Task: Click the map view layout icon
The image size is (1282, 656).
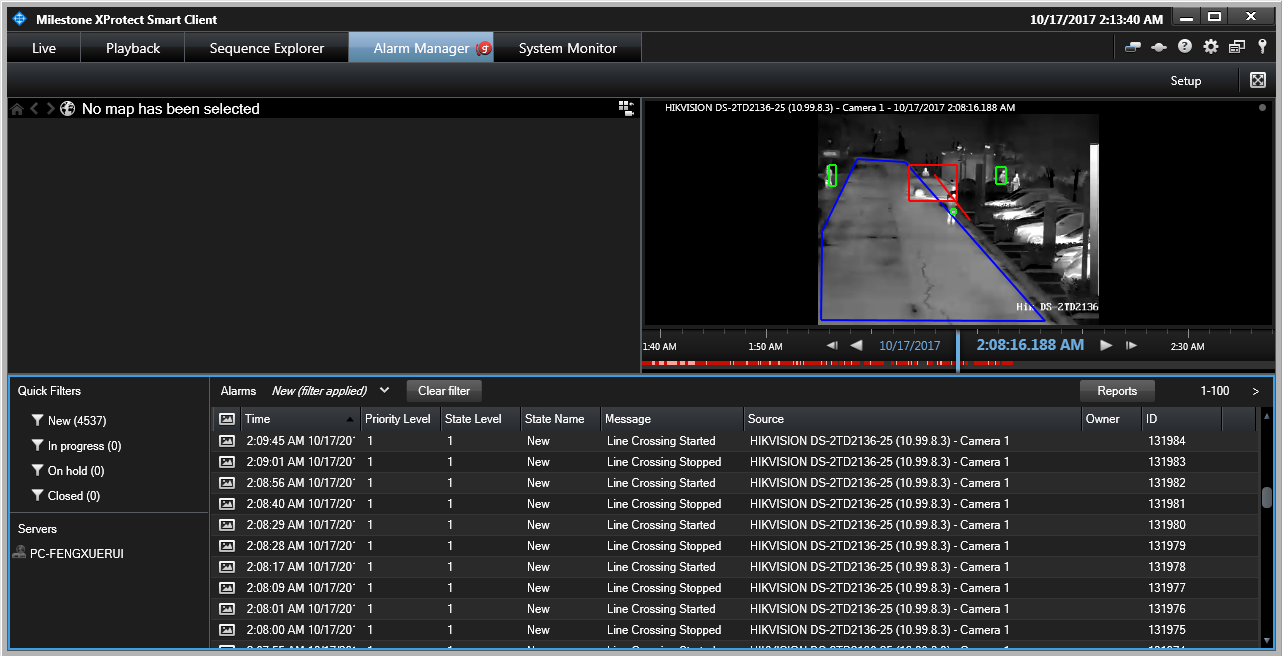Action: (626, 108)
